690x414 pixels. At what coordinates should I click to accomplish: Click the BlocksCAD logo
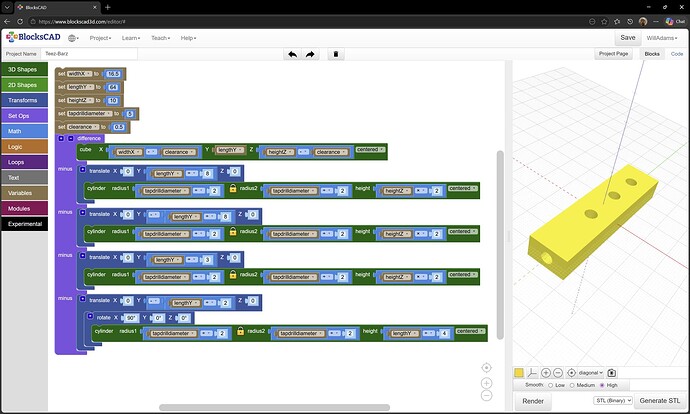click(x=33, y=37)
